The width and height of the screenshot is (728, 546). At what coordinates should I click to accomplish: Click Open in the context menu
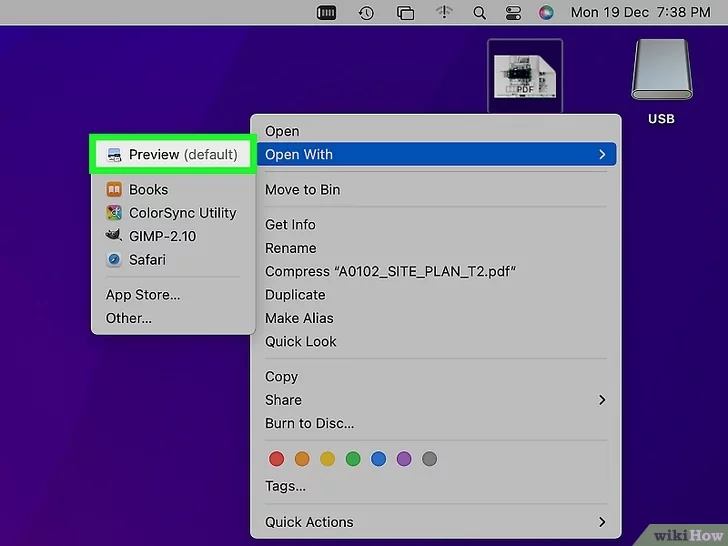pyautogui.click(x=436, y=131)
